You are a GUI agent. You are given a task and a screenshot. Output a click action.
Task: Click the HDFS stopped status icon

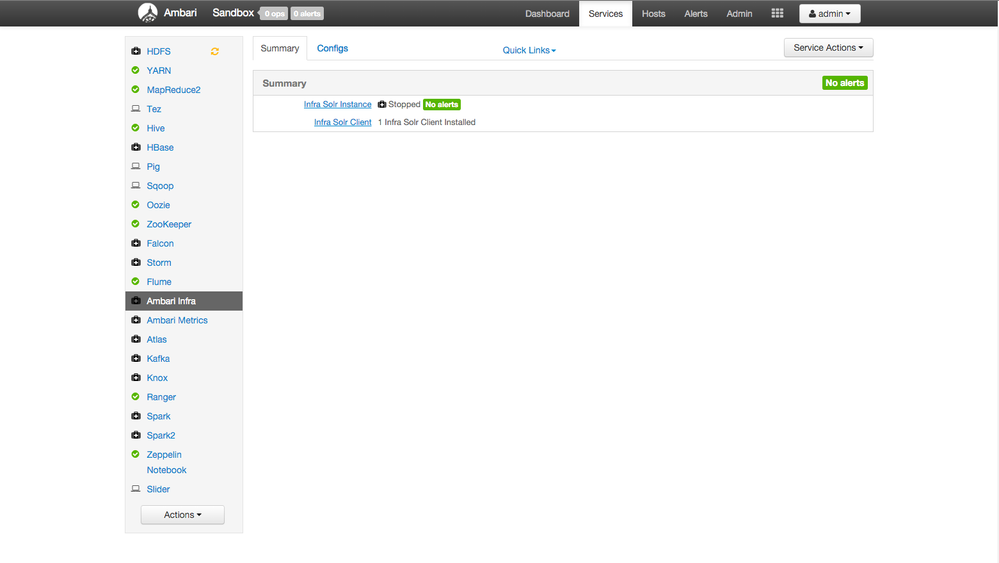(136, 51)
